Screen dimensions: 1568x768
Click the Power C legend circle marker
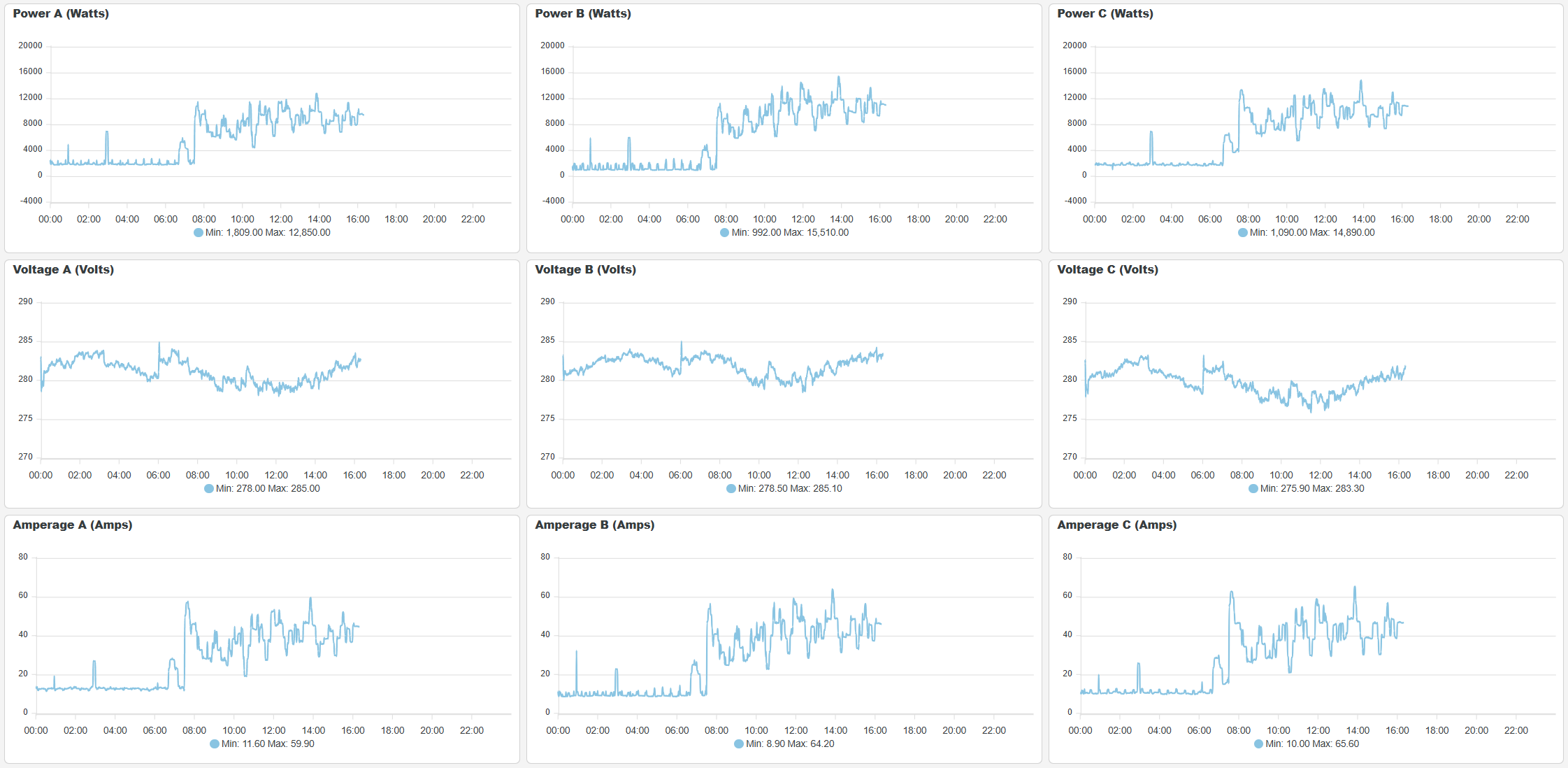pyautogui.click(x=1242, y=233)
